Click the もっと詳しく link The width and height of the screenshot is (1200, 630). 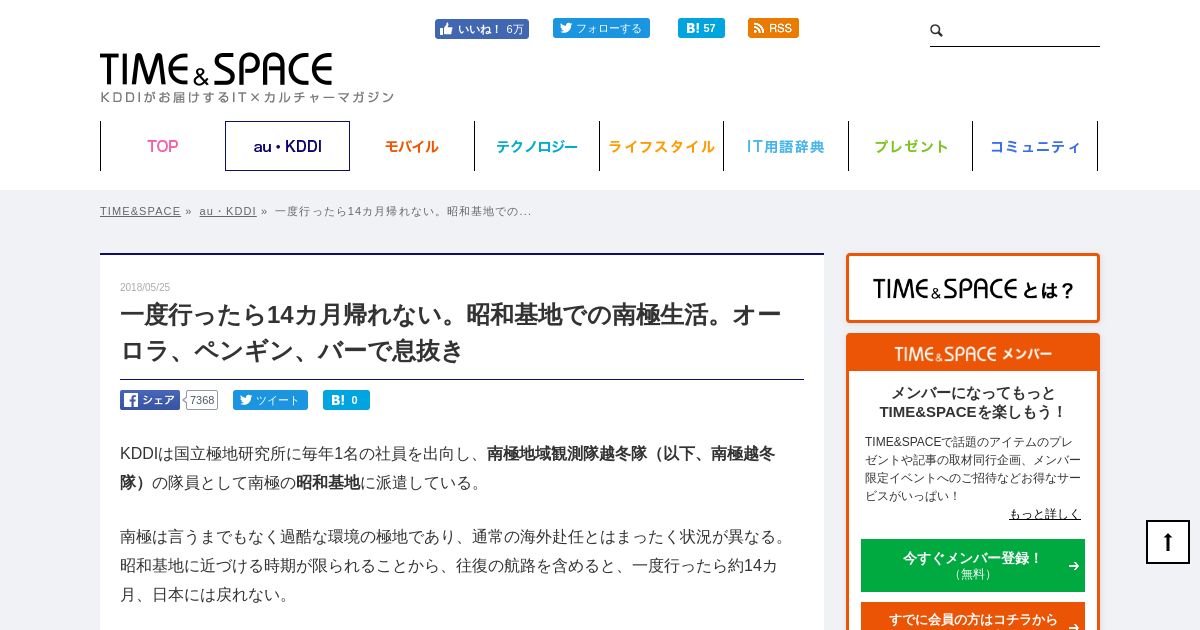[x=1045, y=514]
